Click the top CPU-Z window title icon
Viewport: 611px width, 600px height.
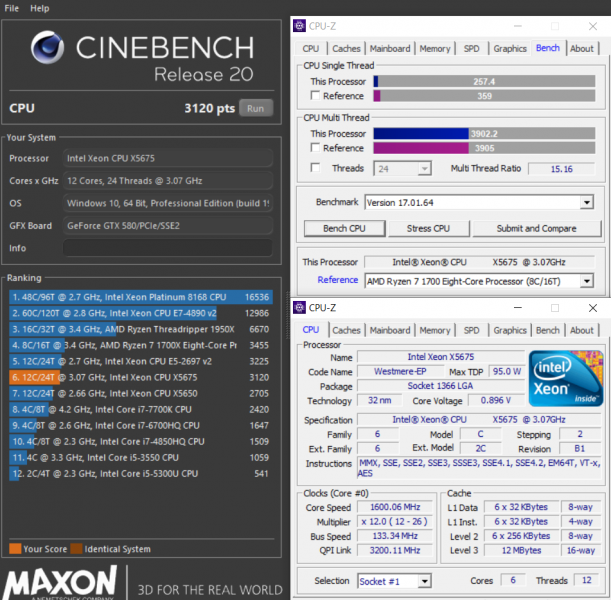pyautogui.click(x=299, y=26)
